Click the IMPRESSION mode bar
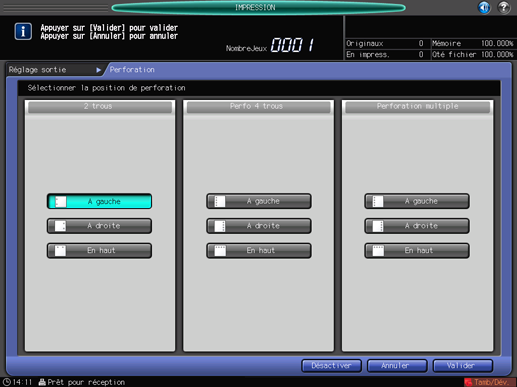 [258, 7]
